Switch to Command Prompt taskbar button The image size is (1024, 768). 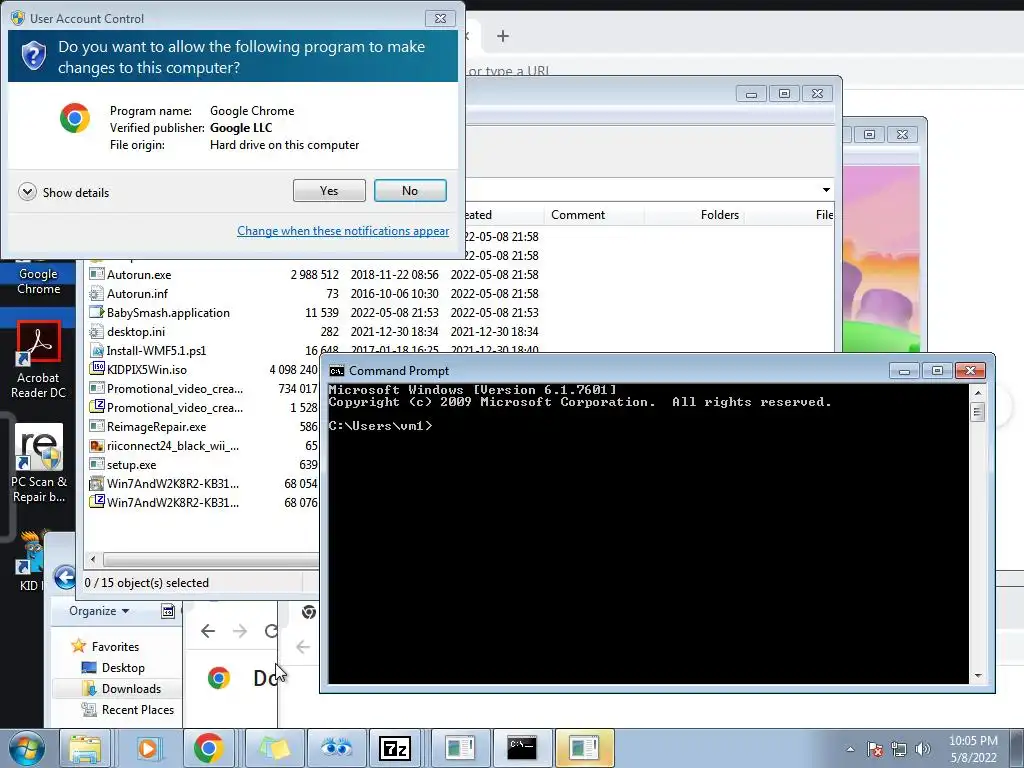pos(522,748)
